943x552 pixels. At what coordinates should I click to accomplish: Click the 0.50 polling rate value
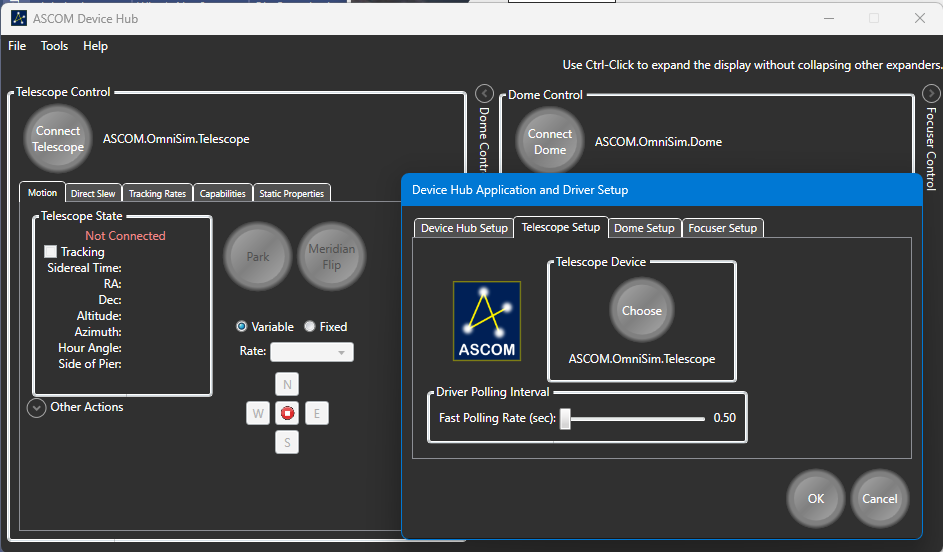click(x=725, y=418)
